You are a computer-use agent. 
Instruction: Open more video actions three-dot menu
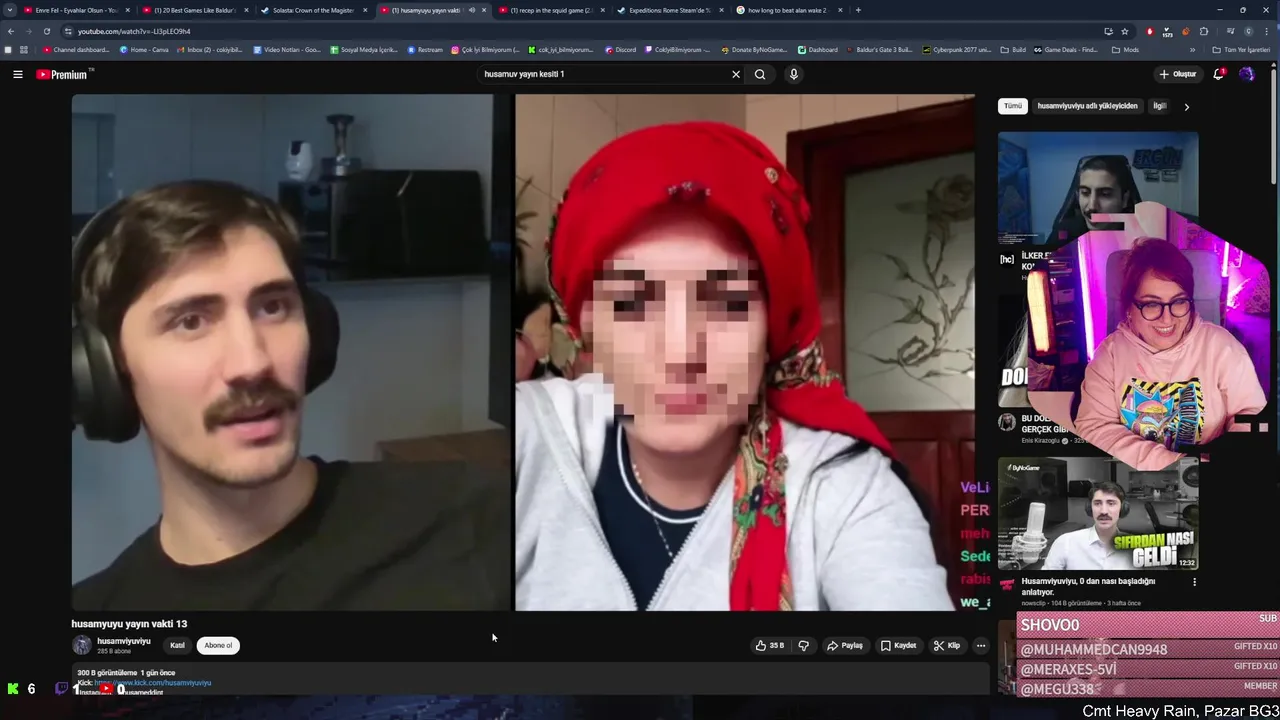pos(981,646)
